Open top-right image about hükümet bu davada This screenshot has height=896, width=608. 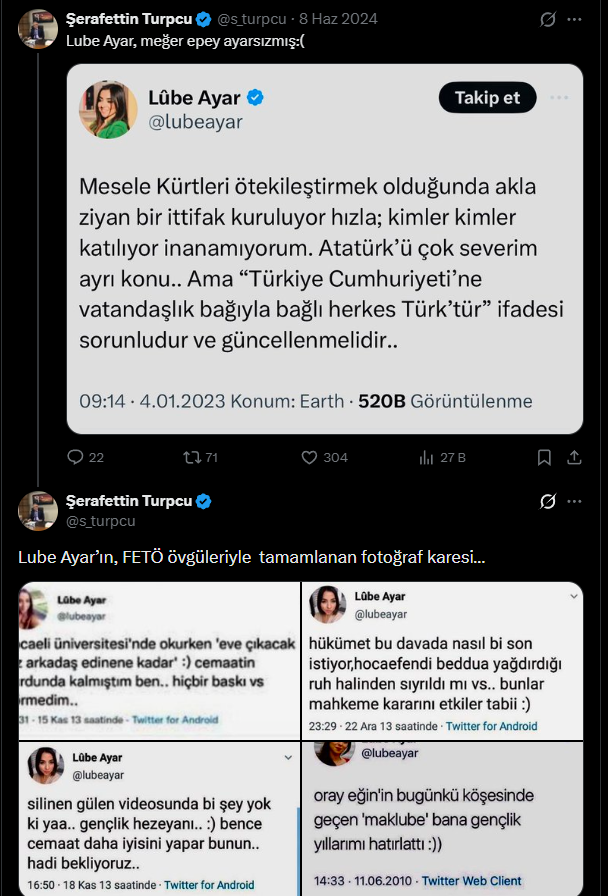click(442, 661)
